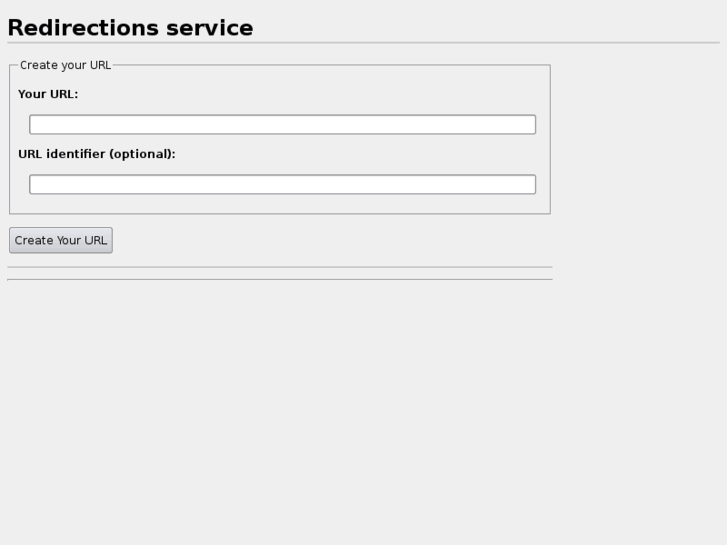
Task: Hit the button under the form box
Action: point(61,241)
